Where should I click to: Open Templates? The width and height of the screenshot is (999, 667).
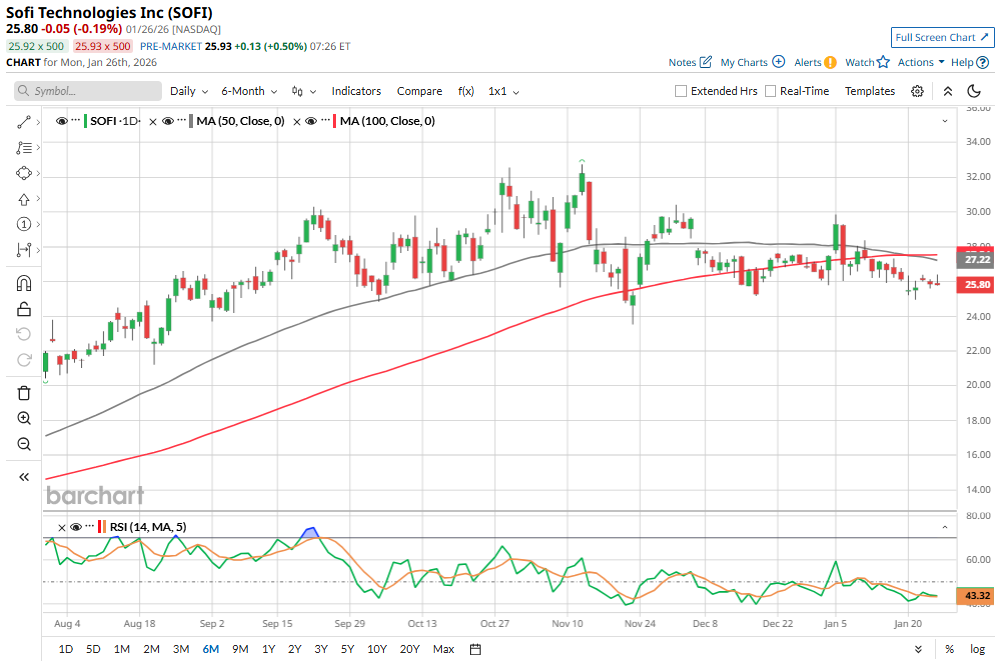pyautogui.click(x=870, y=91)
